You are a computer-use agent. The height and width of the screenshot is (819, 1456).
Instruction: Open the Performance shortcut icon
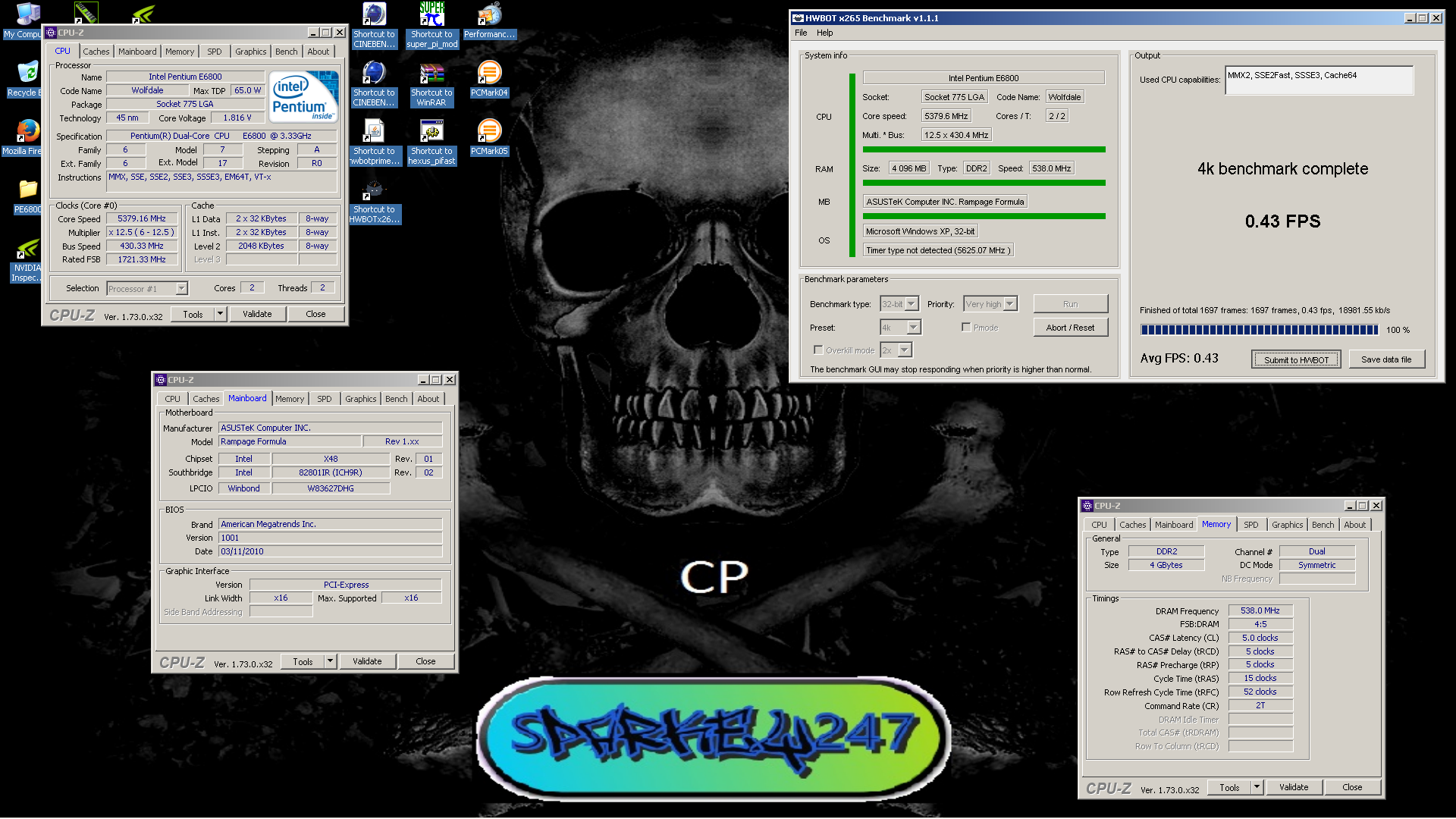click(489, 20)
